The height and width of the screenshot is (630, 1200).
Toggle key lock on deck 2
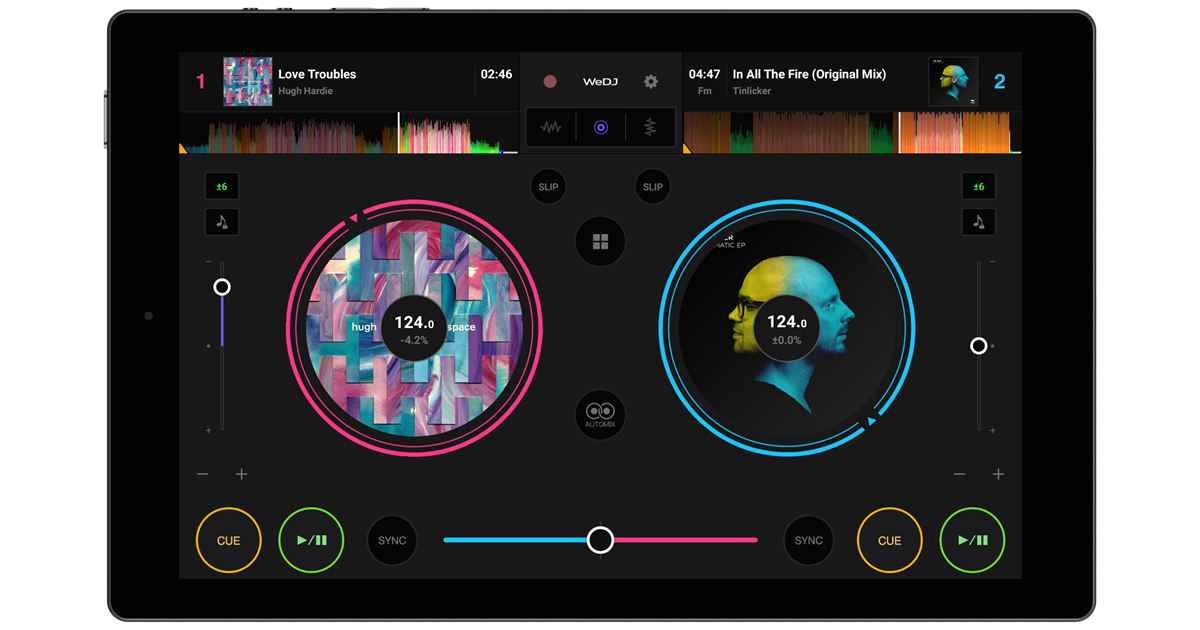[x=979, y=221]
